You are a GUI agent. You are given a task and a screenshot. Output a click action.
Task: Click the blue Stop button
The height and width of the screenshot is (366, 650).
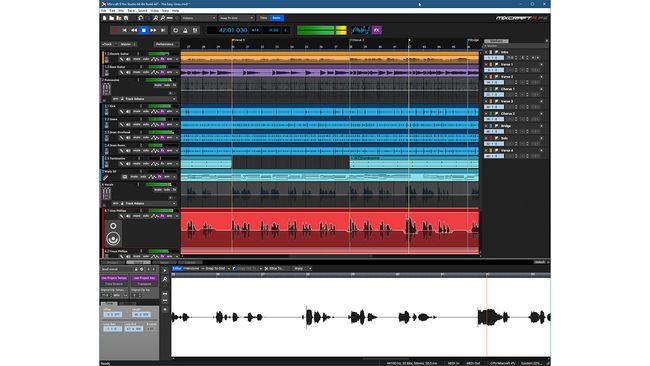[x=143, y=30]
